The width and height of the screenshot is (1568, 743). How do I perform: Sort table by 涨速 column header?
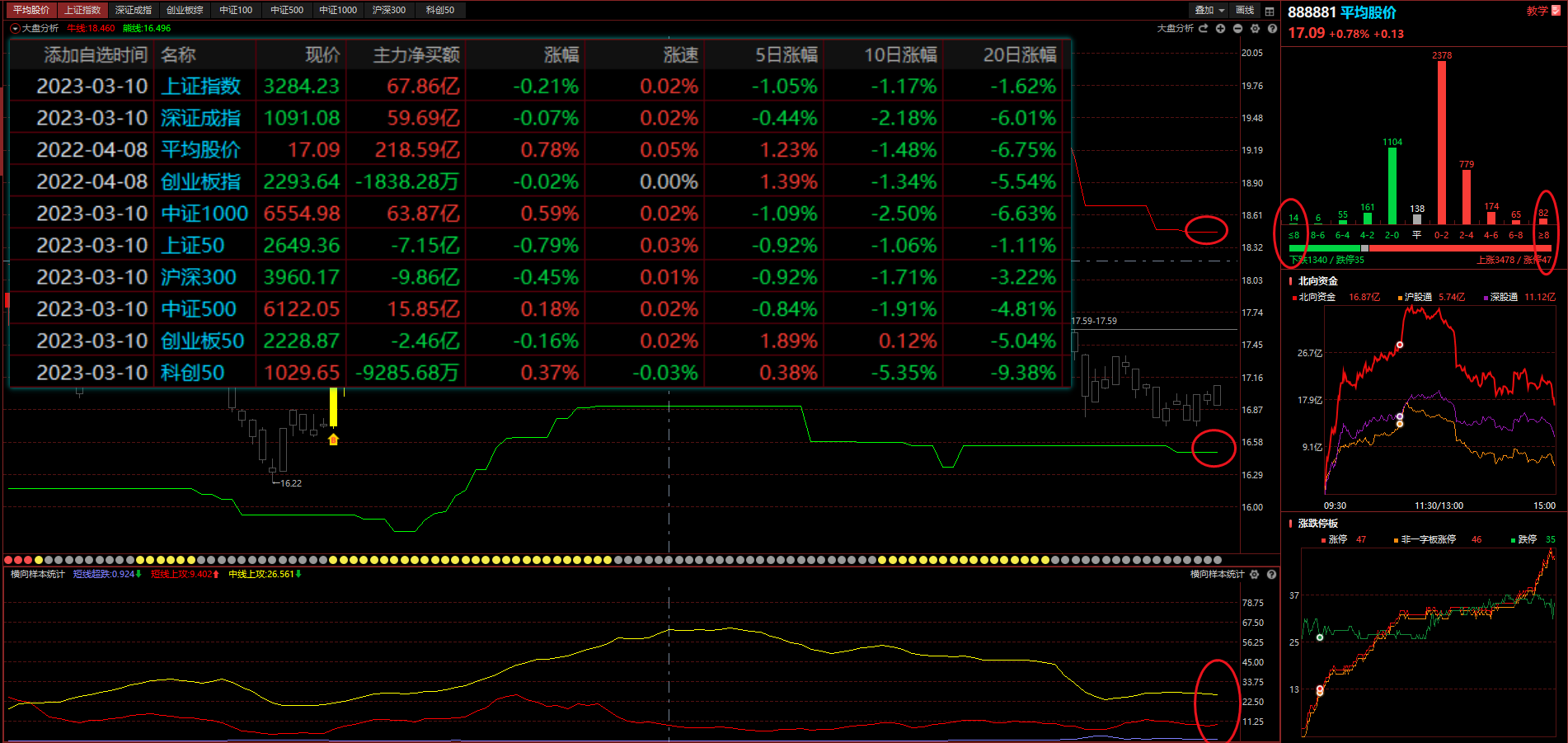[x=681, y=54]
